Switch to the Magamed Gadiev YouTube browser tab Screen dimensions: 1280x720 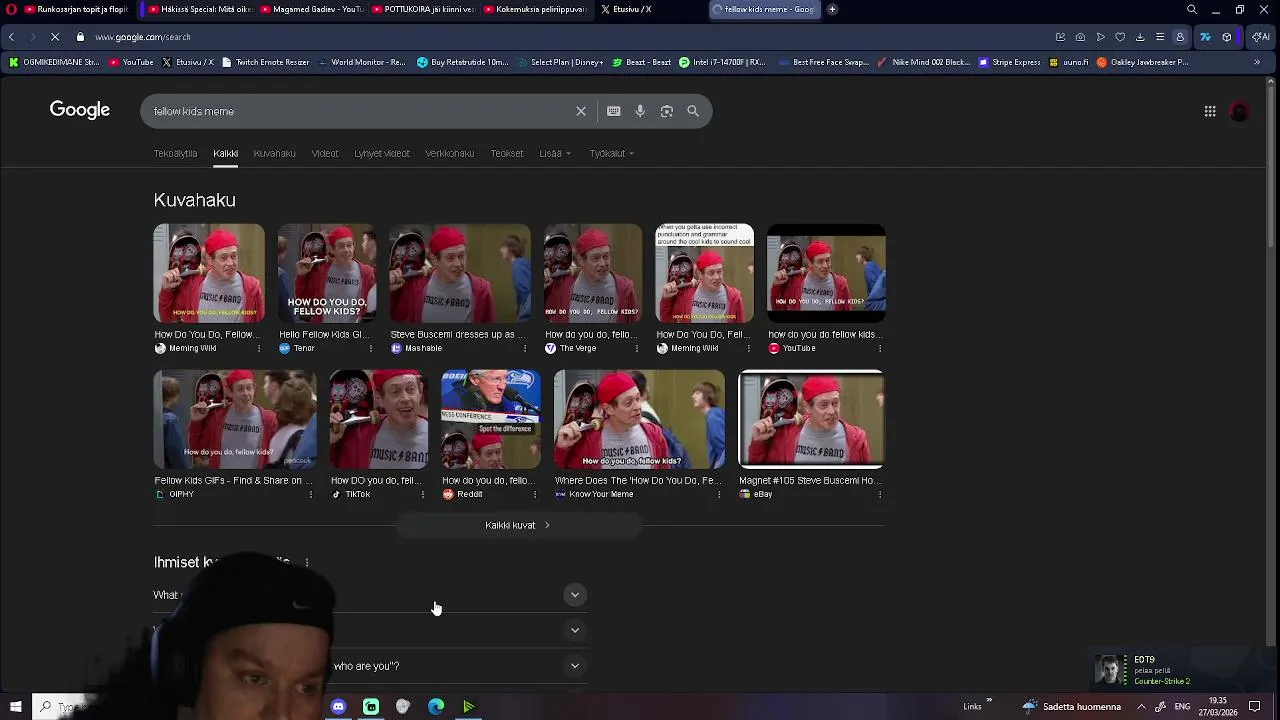pos(311,9)
